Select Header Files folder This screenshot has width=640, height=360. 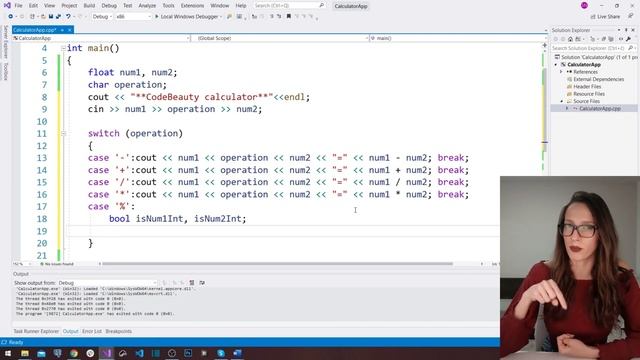[x=584, y=87]
